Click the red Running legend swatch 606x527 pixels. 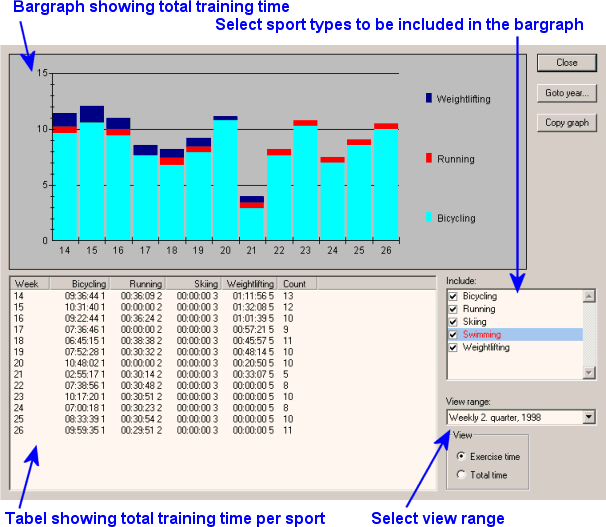(x=429, y=158)
